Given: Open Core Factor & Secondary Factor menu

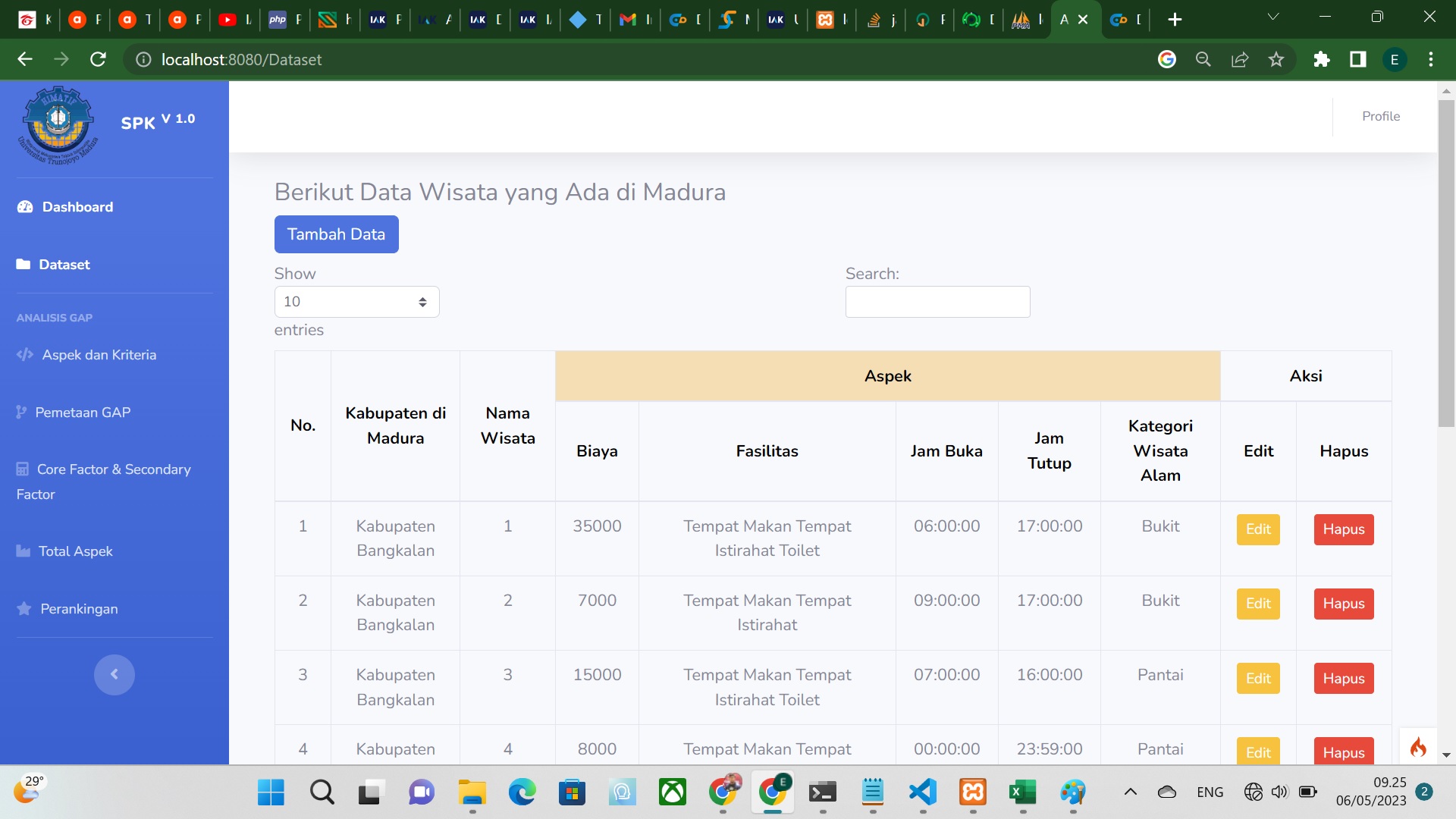Looking at the screenshot, I should tap(114, 469).
